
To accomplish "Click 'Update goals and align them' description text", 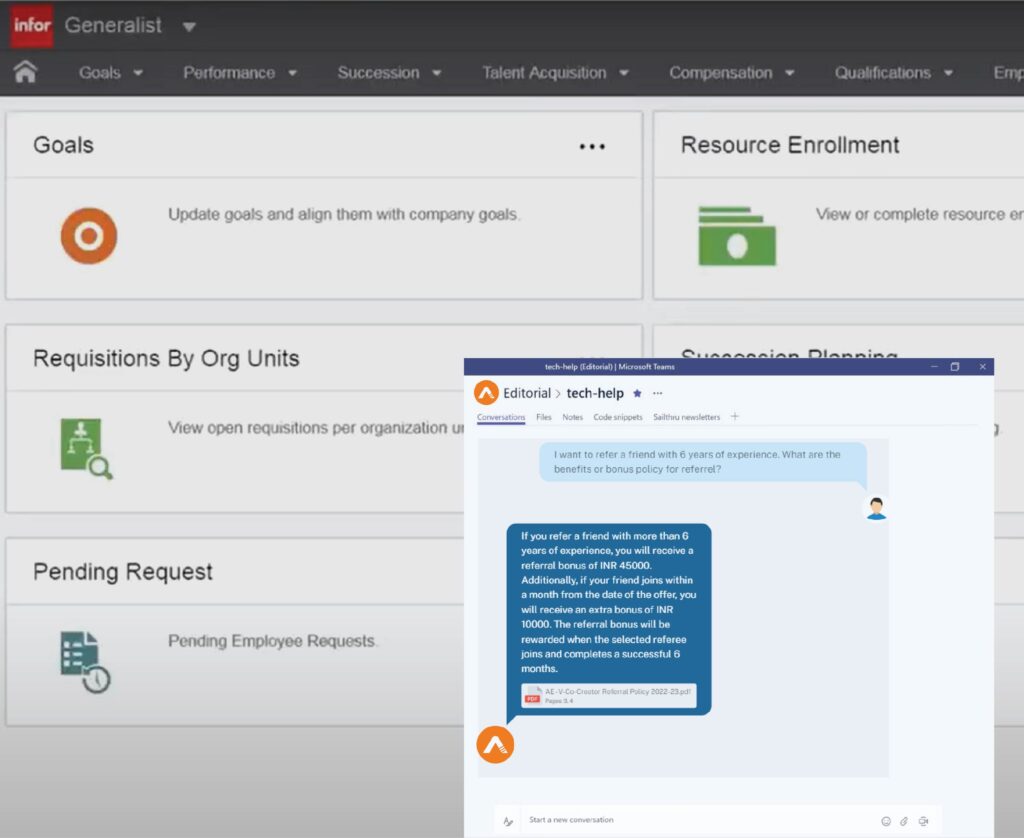I will pos(344,214).
